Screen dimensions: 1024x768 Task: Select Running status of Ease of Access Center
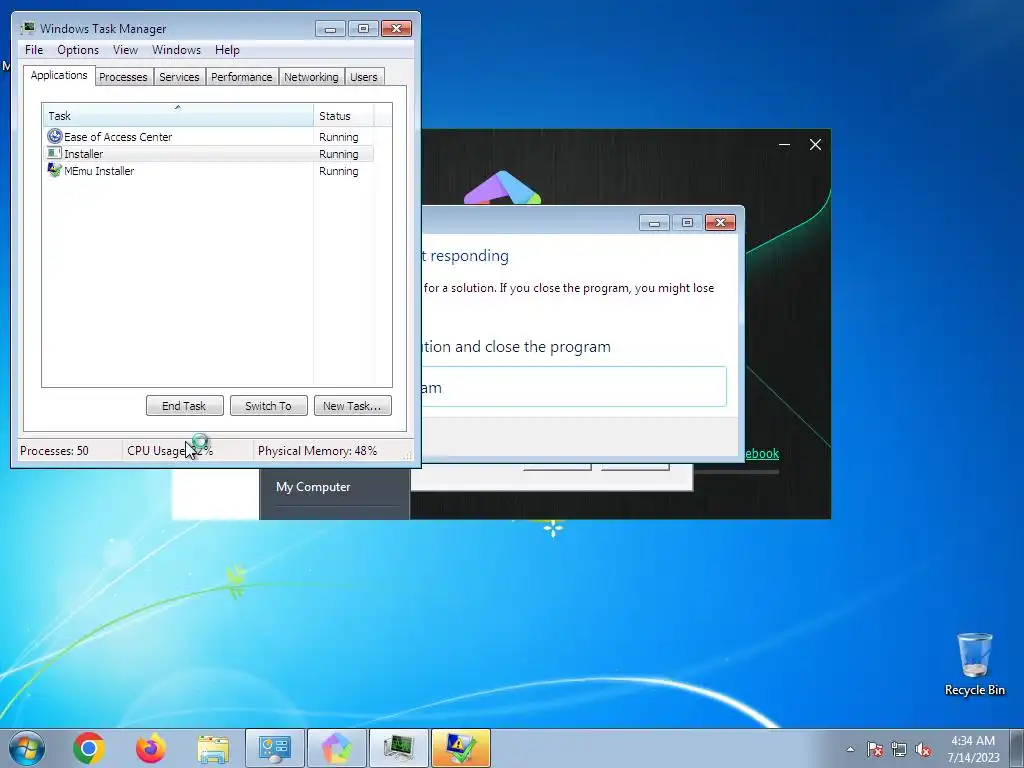point(338,137)
